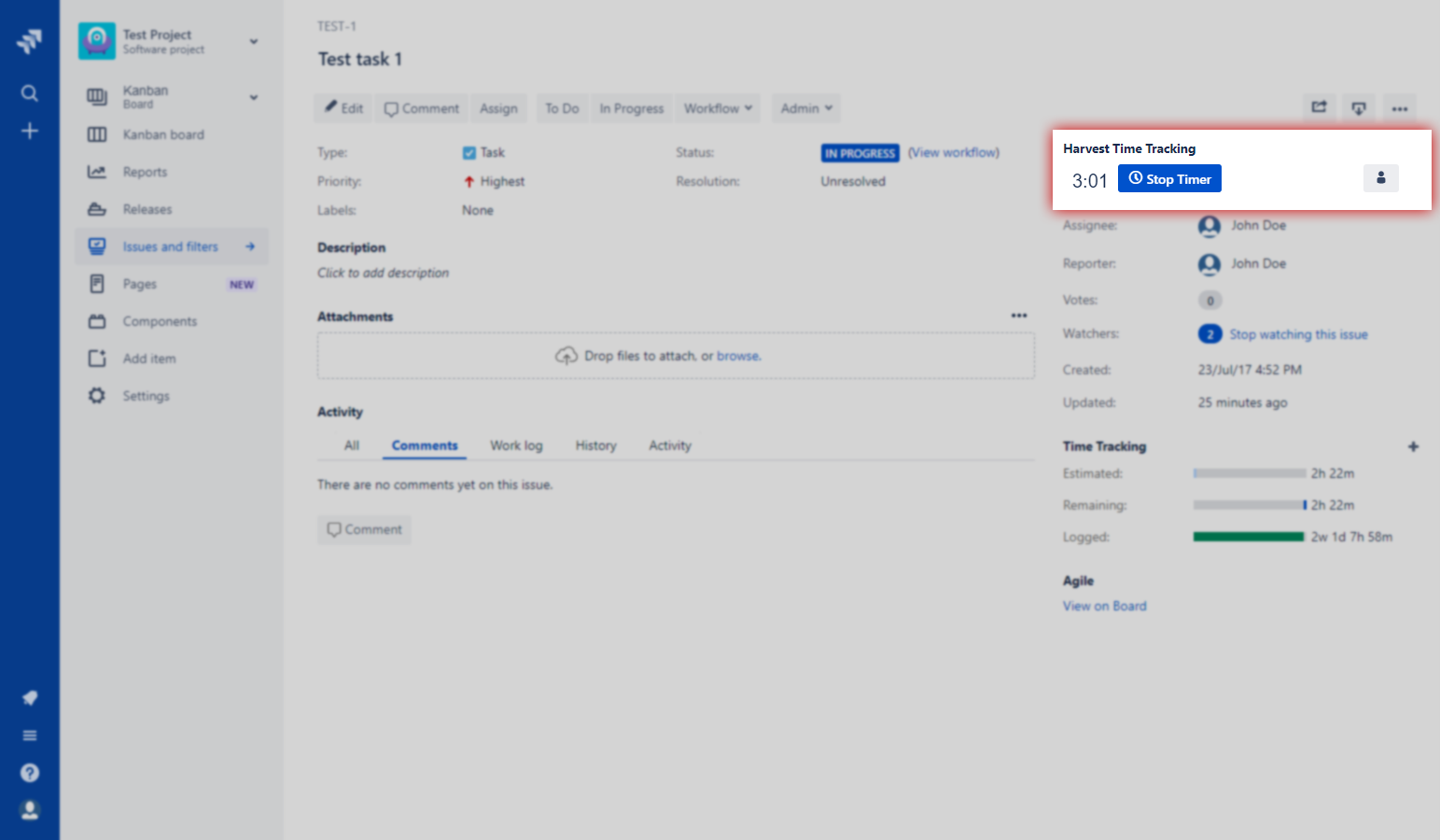
Task: Stop watching this issue
Action: click(x=1299, y=333)
